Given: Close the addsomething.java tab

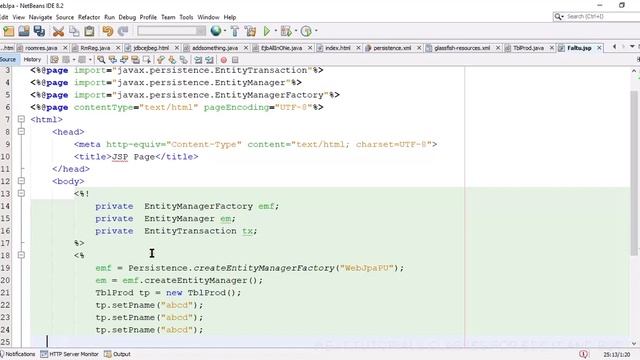Looking at the screenshot, I should [x=246, y=48].
